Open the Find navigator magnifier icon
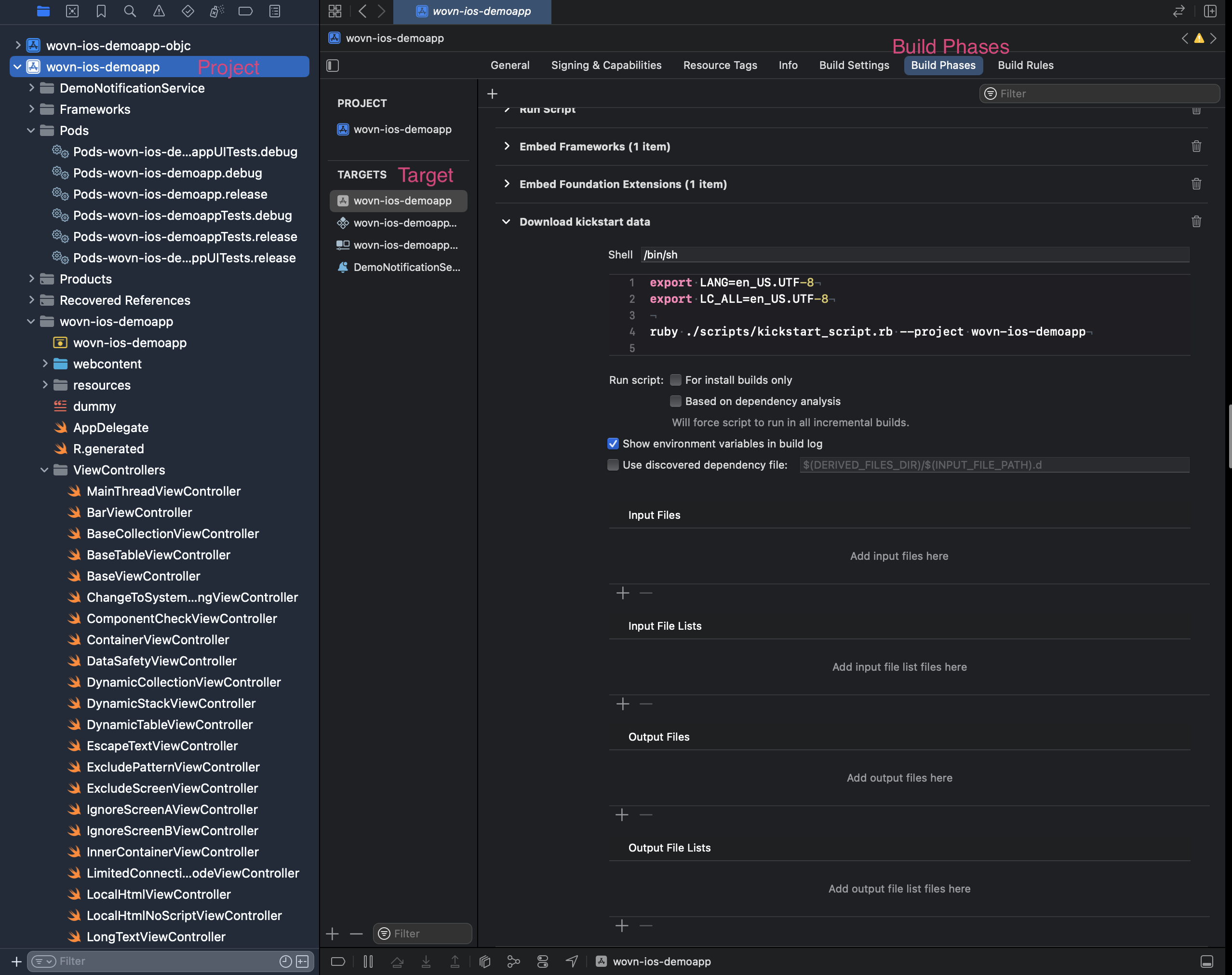 click(130, 11)
